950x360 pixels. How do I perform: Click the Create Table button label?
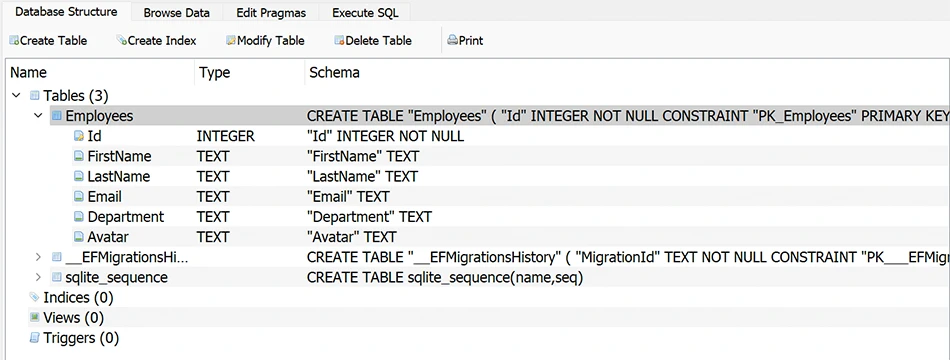[x=53, y=41]
